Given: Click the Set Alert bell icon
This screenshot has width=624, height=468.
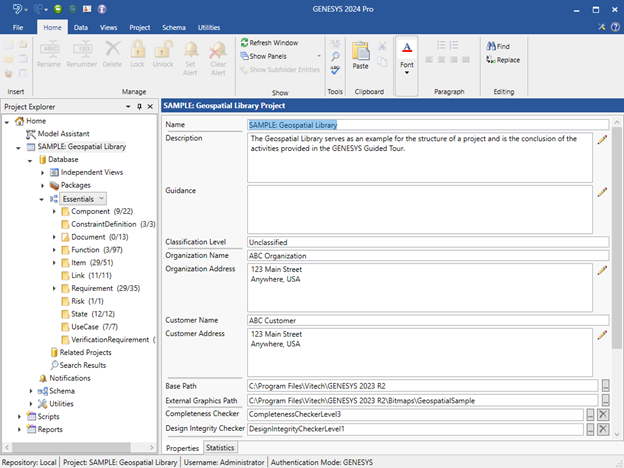Looking at the screenshot, I should [191, 50].
